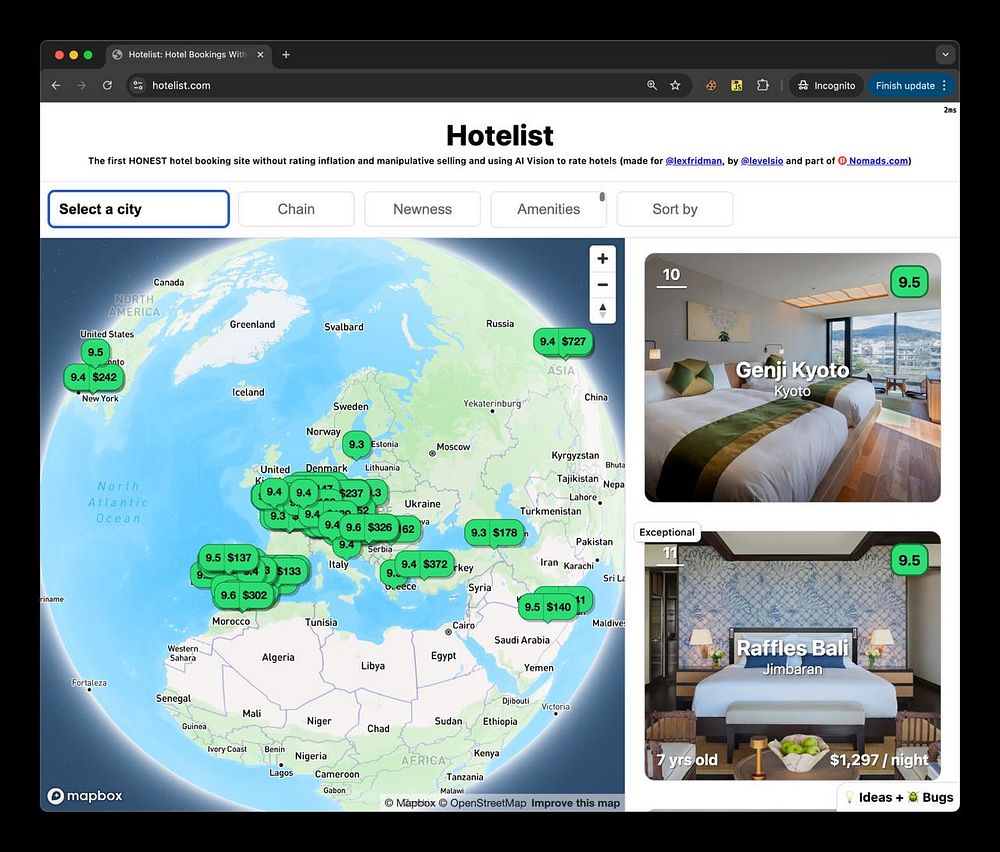Click the 9.5 rating badge on Raffles Bali

(909, 560)
